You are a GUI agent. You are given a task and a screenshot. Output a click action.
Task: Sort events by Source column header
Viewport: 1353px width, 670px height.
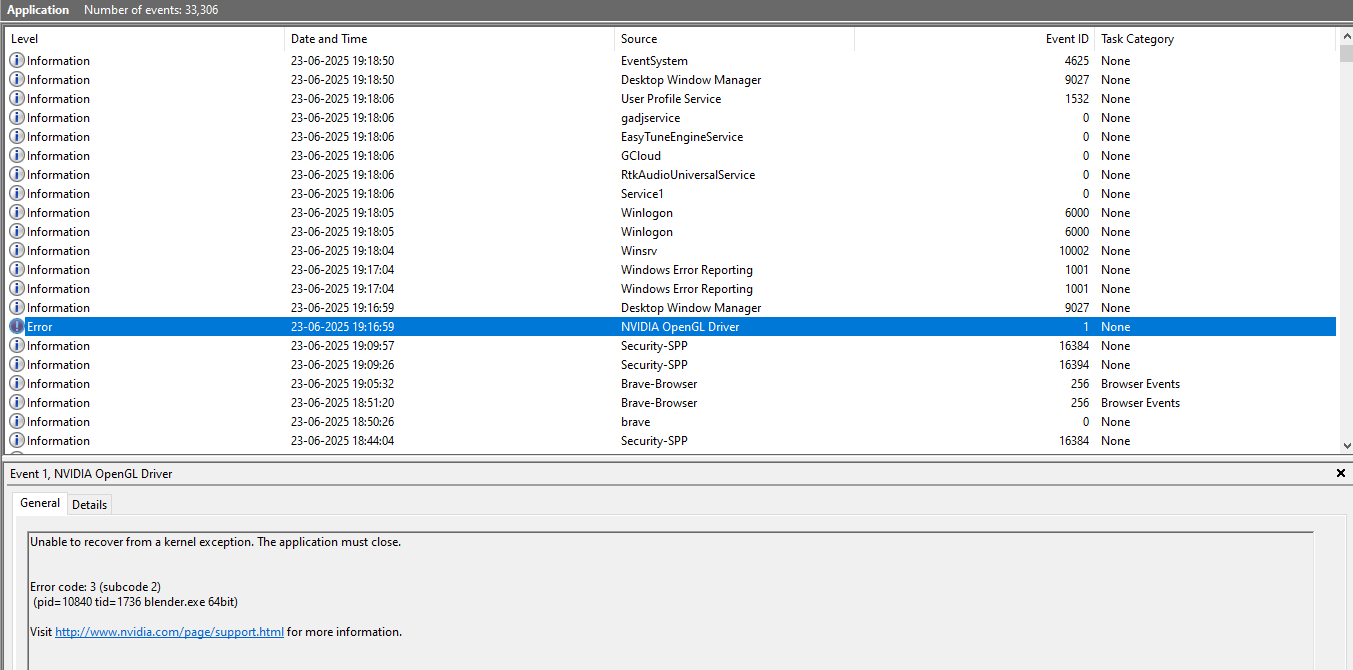(734, 39)
